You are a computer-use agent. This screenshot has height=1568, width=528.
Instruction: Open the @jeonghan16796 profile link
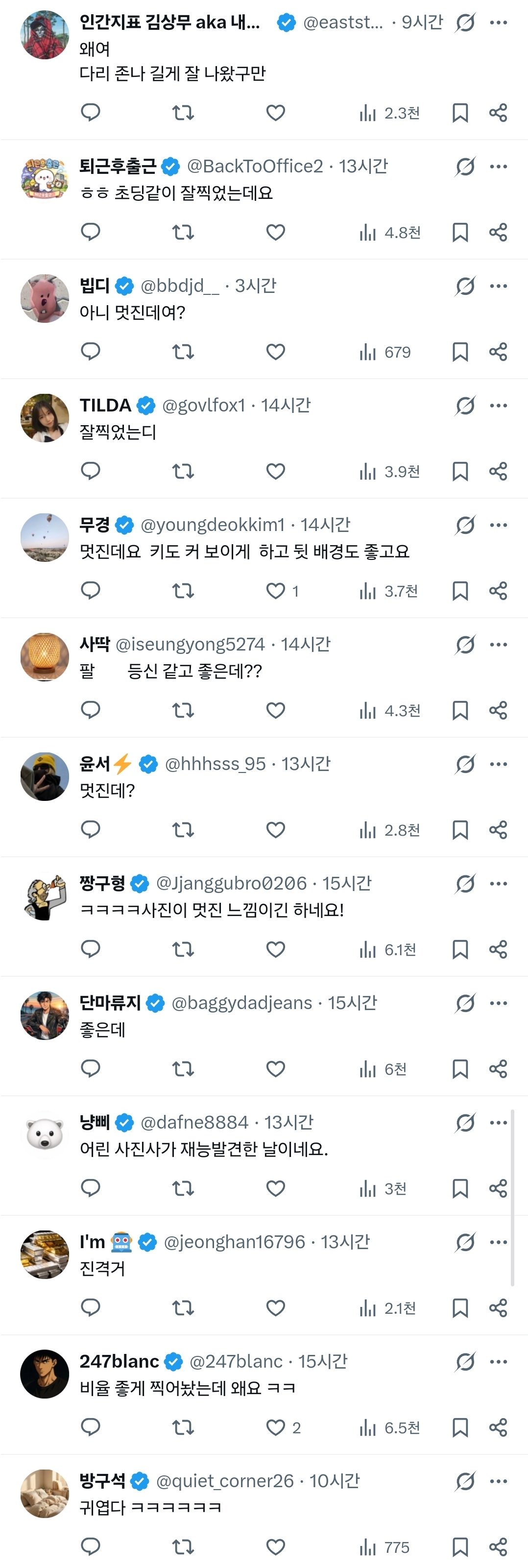(x=234, y=1242)
